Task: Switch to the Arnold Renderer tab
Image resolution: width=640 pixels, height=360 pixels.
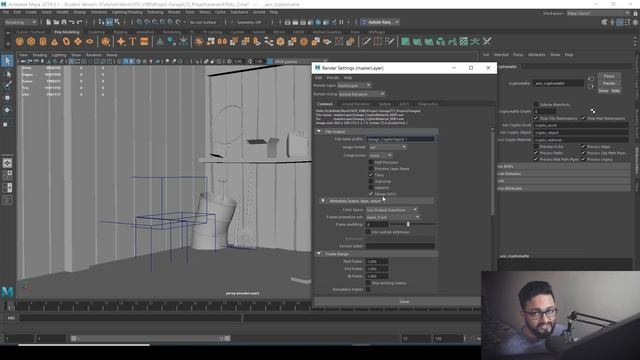Action: click(x=356, y=104)
